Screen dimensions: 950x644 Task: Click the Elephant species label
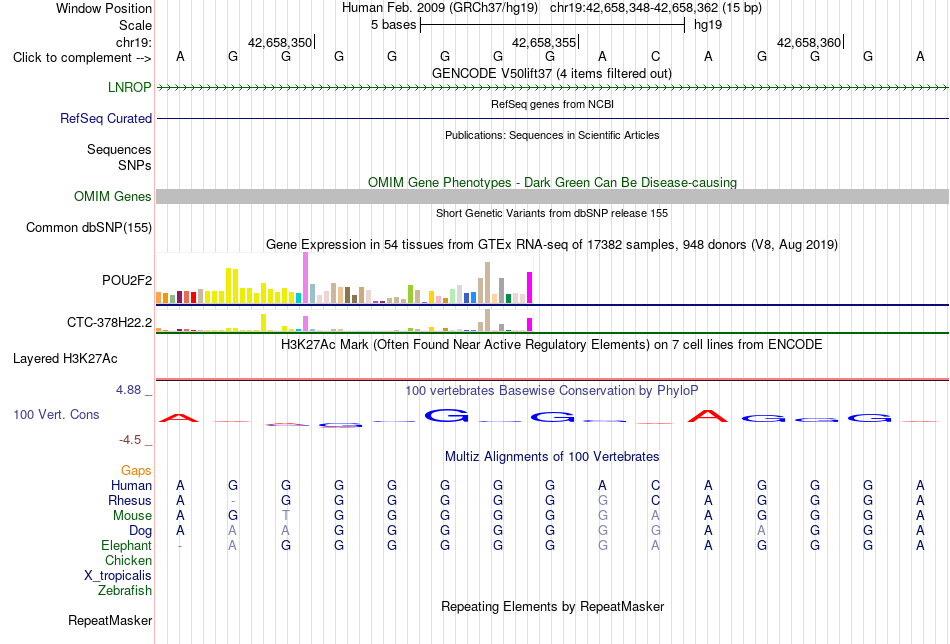pyautogui.click(x=127, y=545)
